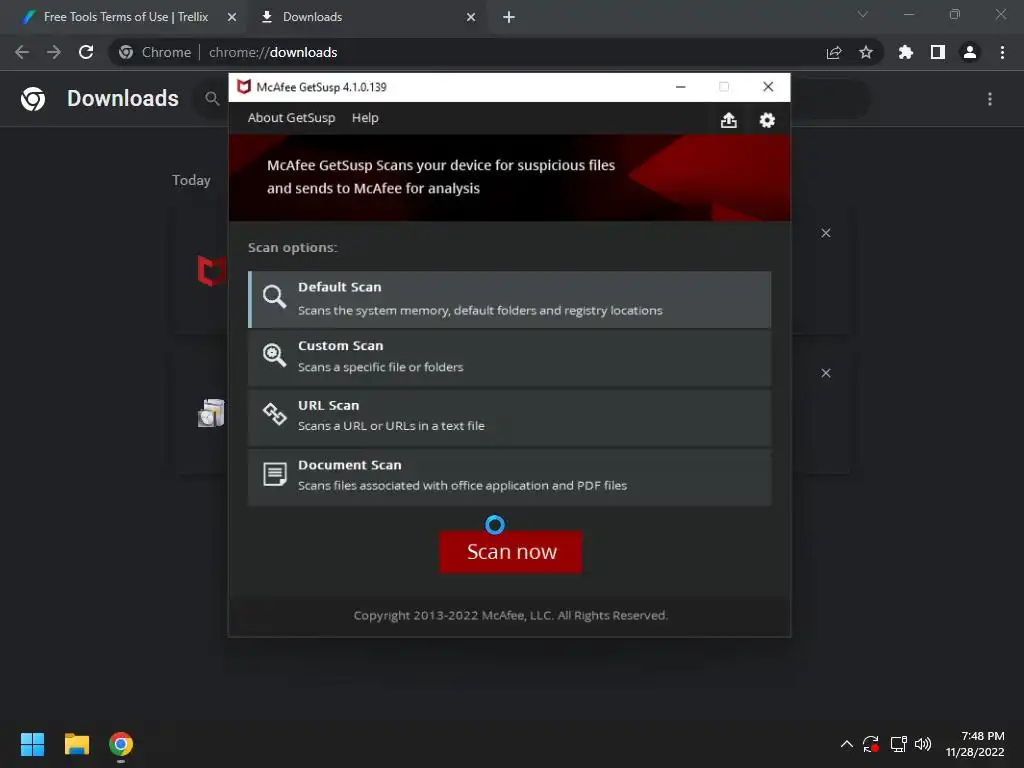Click the sync status tray icon

coord(871,744)
